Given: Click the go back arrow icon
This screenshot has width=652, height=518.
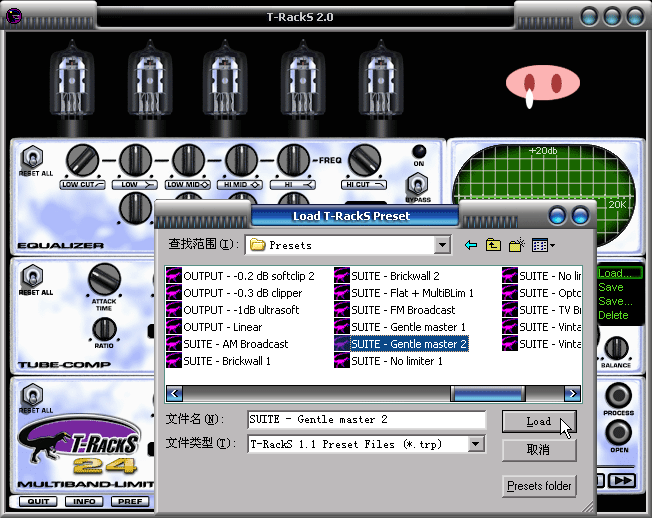Looking at the screenshot, I should [x=471, y=245].
